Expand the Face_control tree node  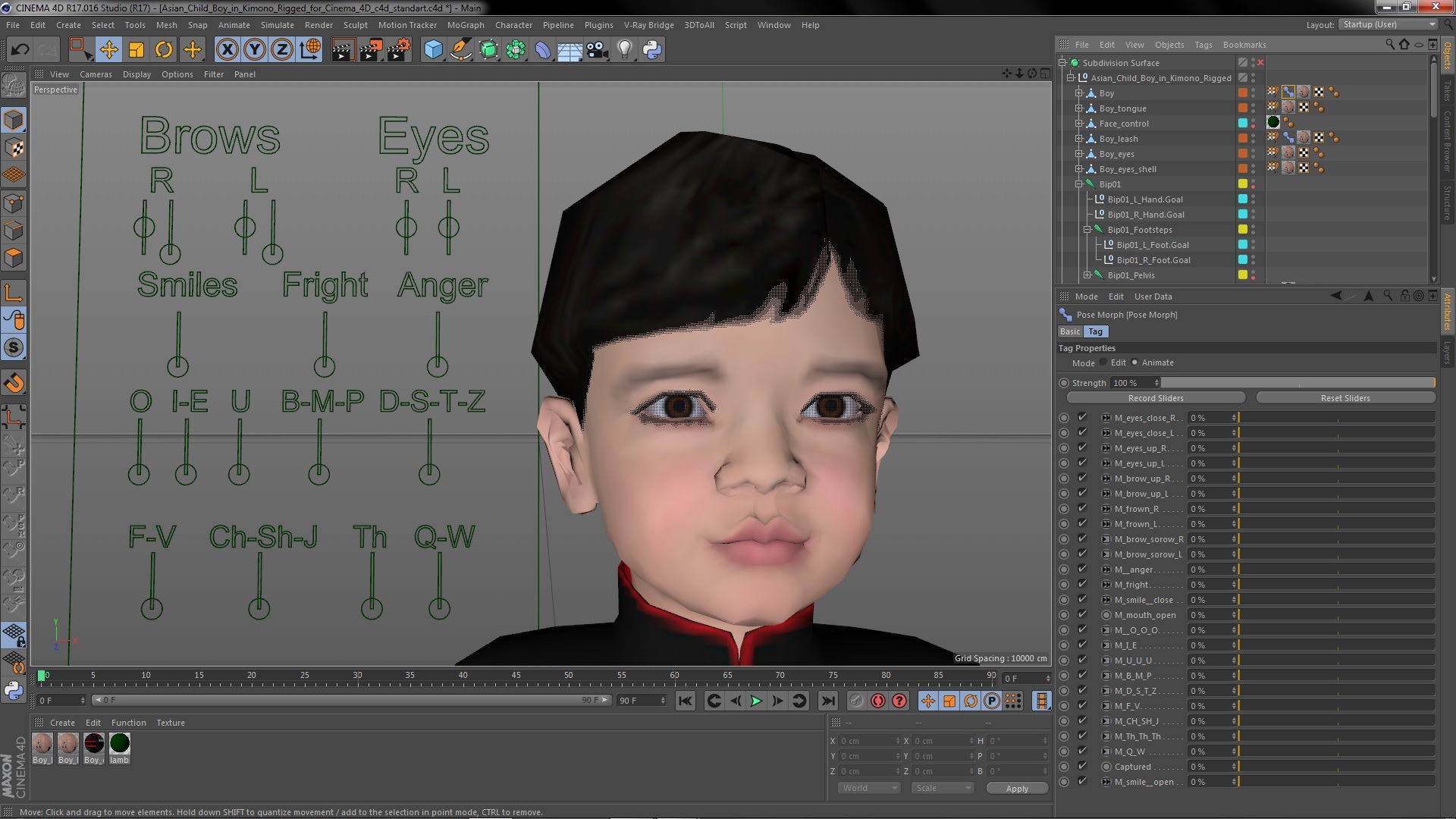pos(1079,124)
